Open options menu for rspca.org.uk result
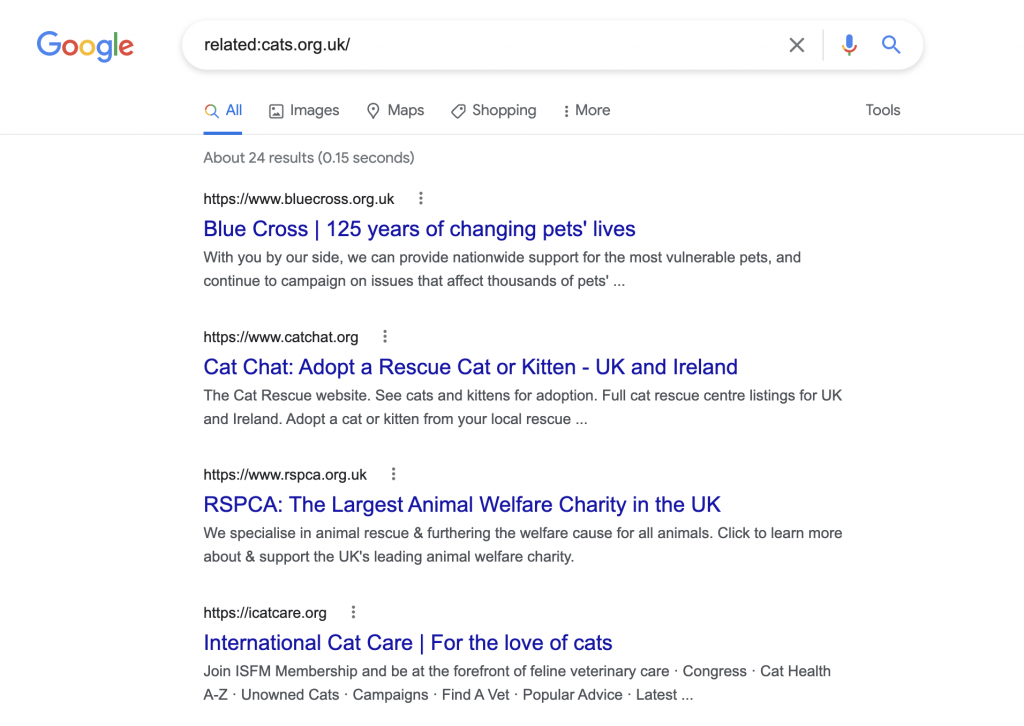The height and width of the screenshot is (726, 1024). [x=393, y=474]
